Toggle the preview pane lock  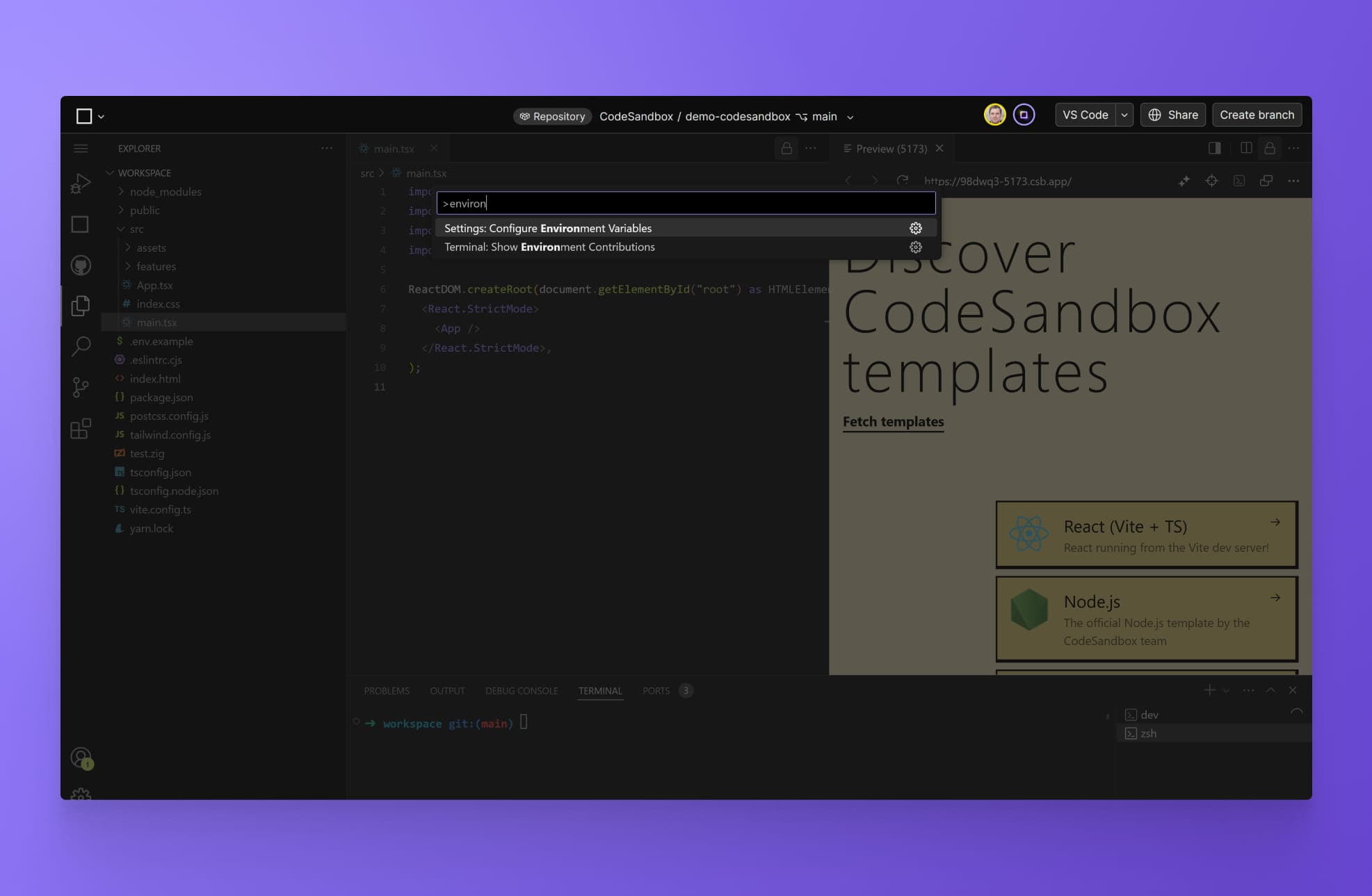(1270, 148)
